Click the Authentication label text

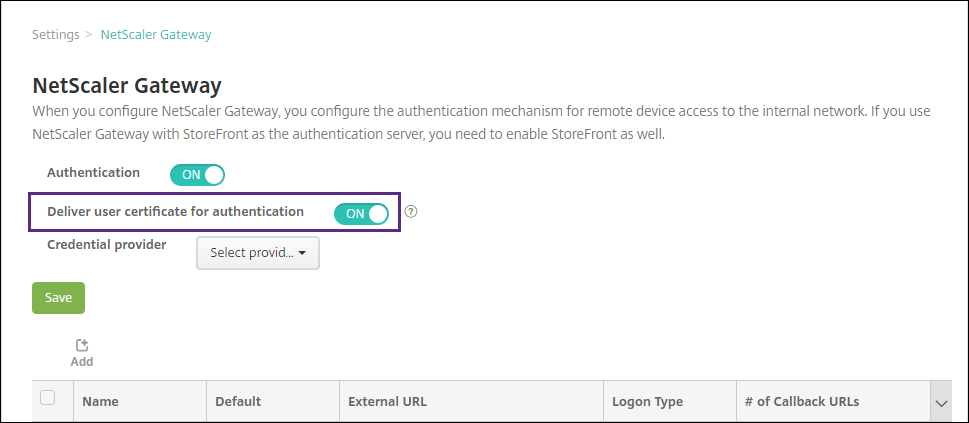tap(94, 172)
